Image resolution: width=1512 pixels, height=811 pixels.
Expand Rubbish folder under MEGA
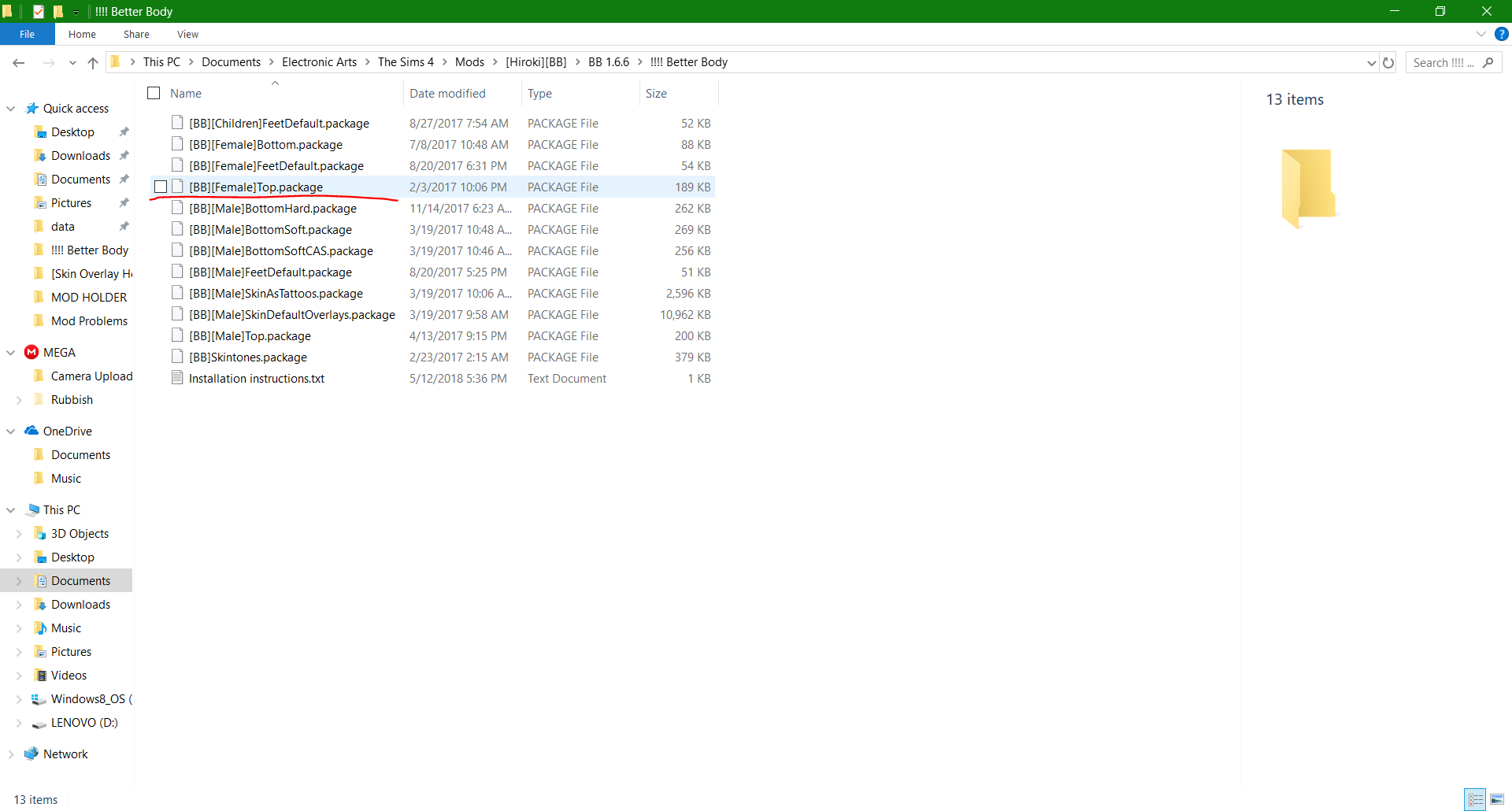19,400
